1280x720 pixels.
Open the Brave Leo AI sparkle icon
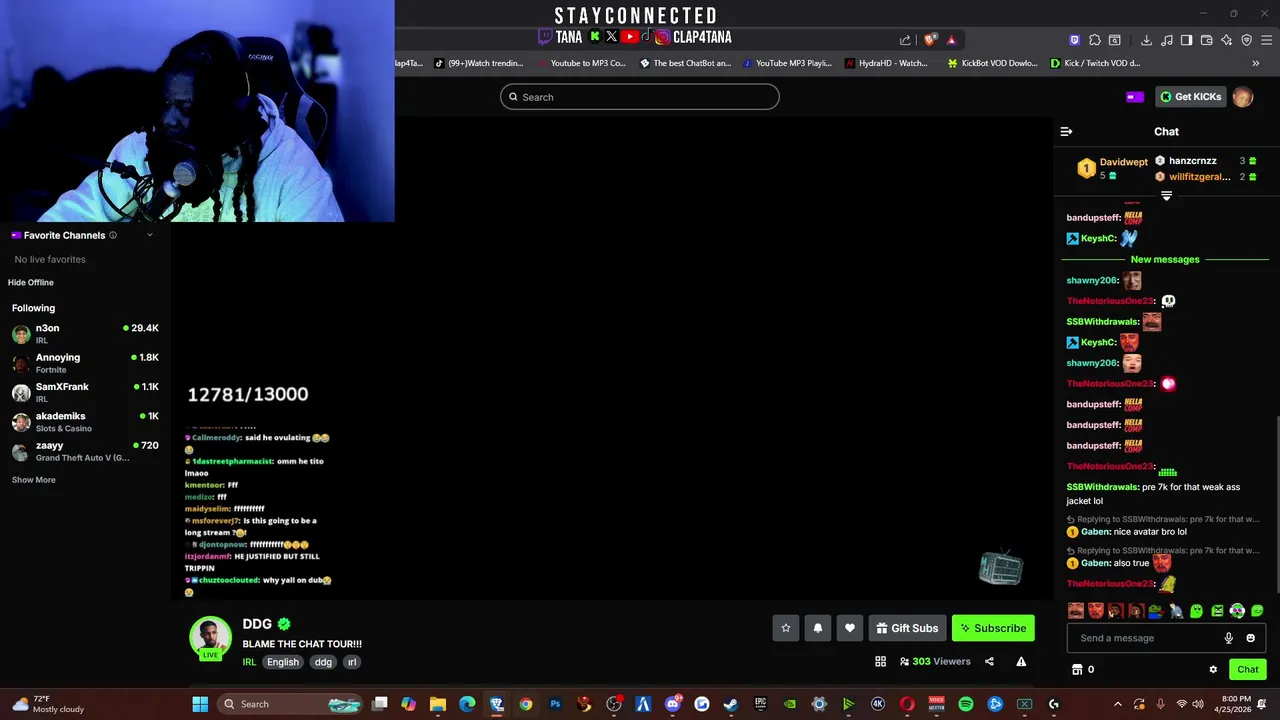[x=1227, y=40]
